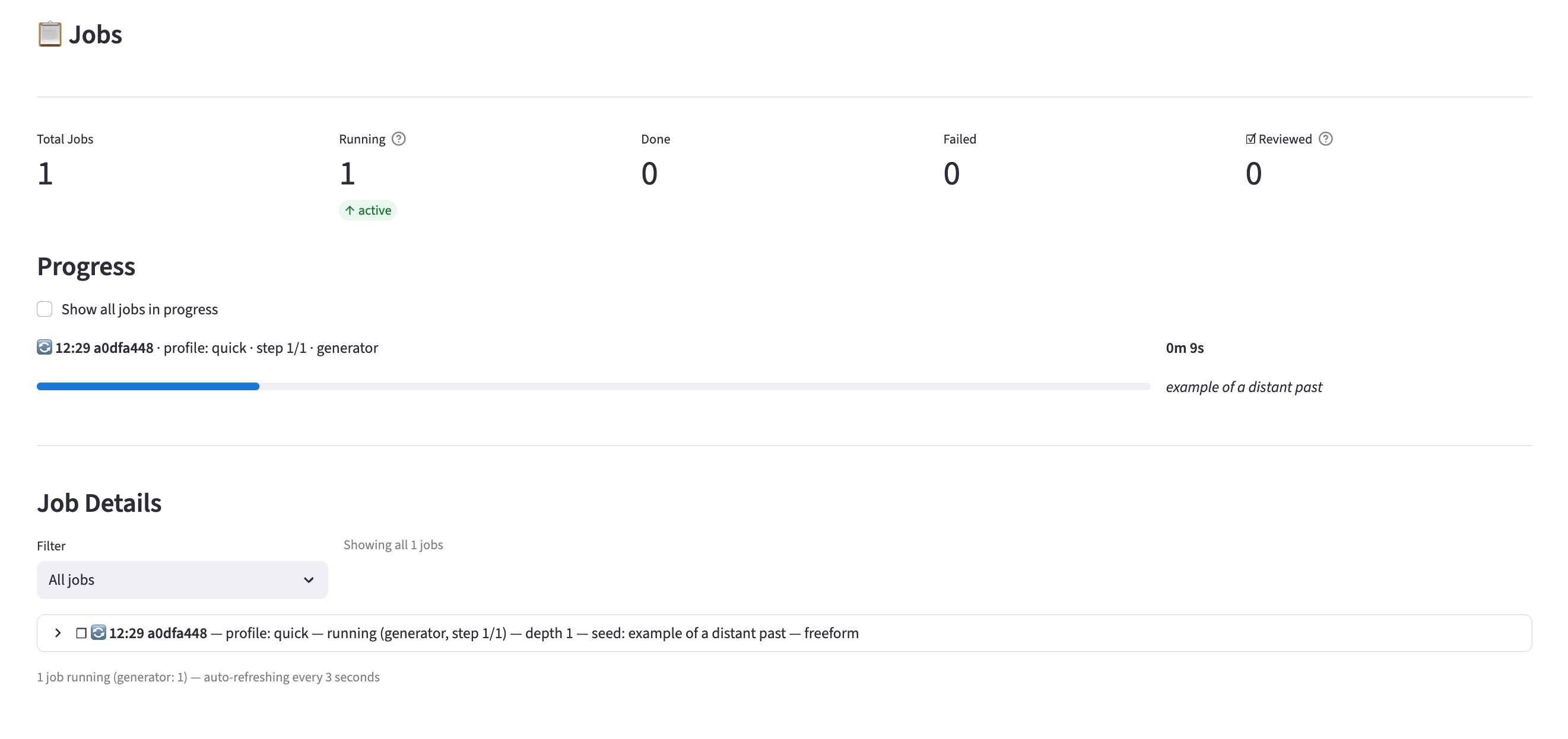Click the blue job progress bar

coord(148,386)
